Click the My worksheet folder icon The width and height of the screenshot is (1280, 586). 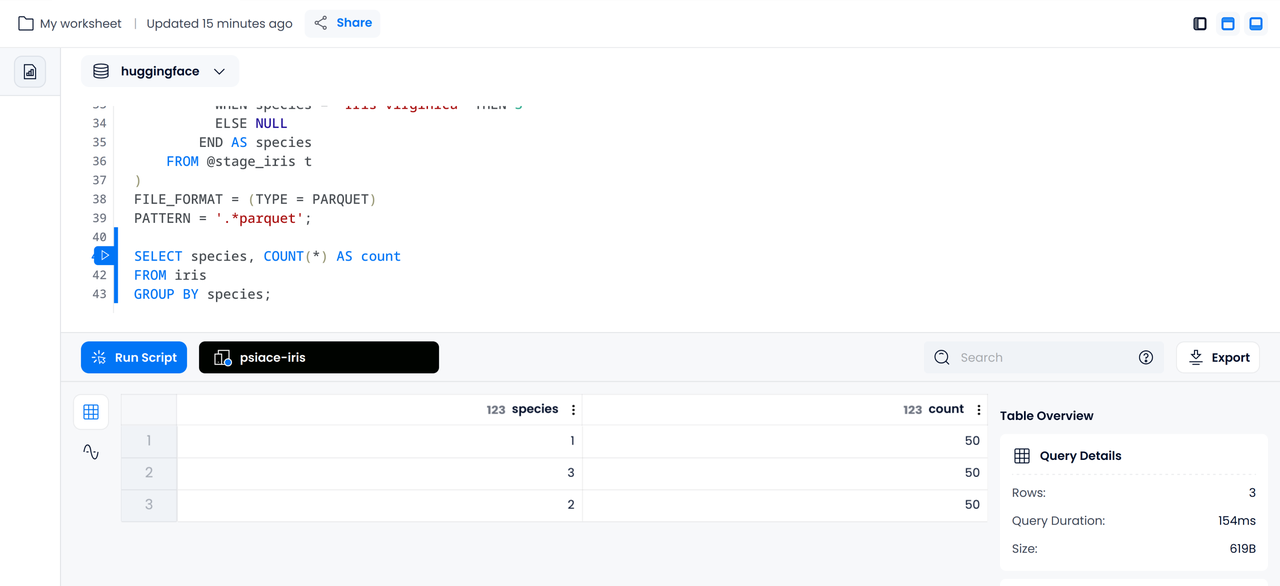(26, 23)
